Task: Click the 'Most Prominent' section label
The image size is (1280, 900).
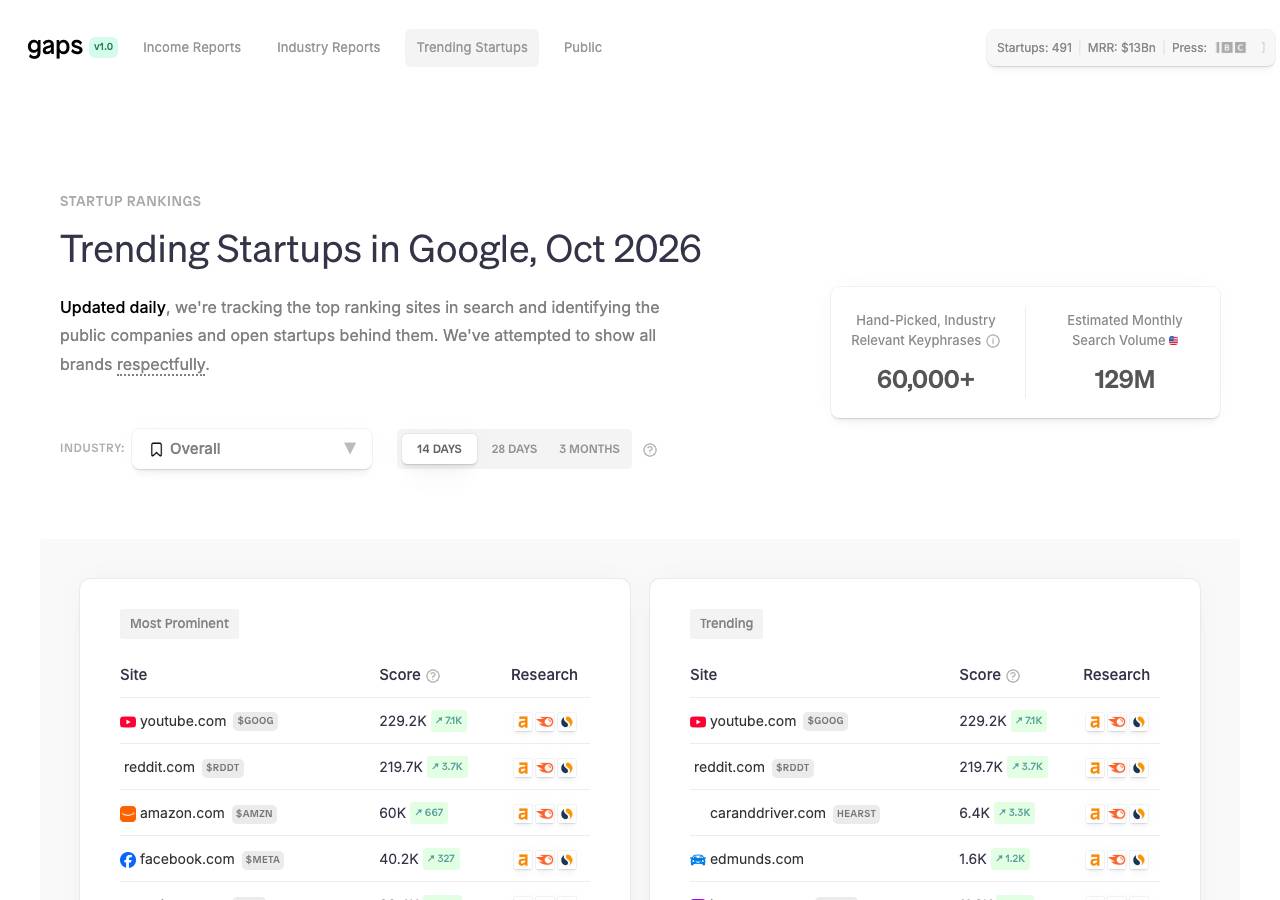Action: [180, 623]
